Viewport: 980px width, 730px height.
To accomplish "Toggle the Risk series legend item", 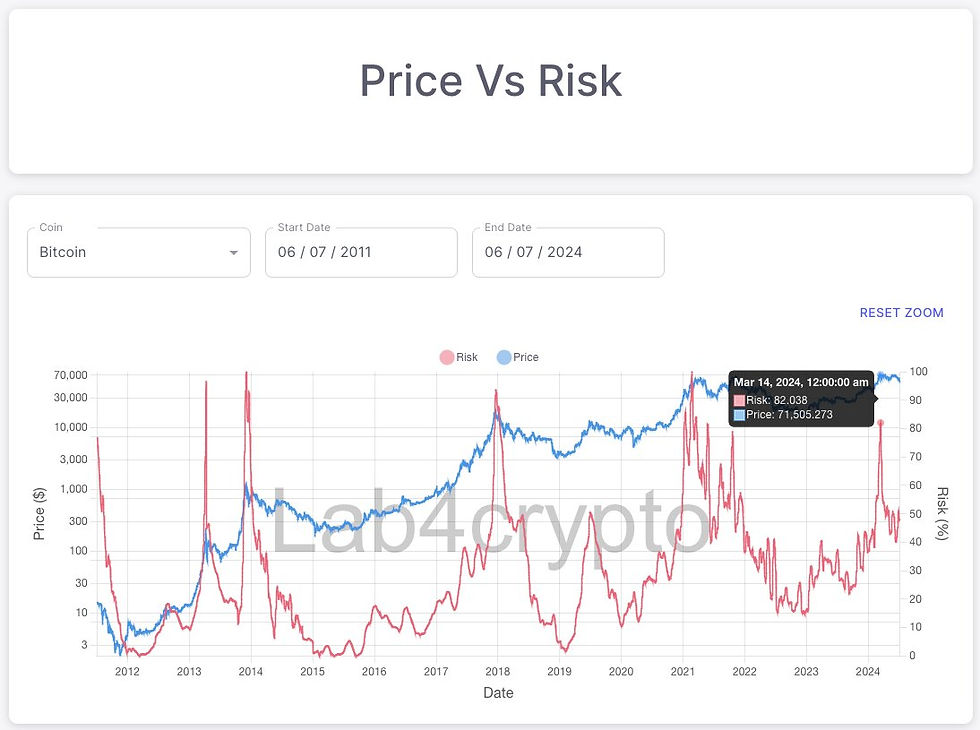I will (458, 357).
